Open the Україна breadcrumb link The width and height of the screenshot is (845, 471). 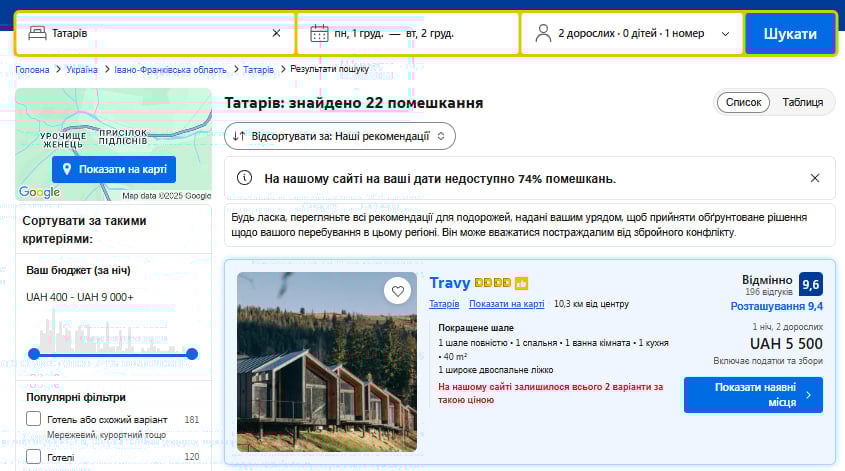coord(82,70)
